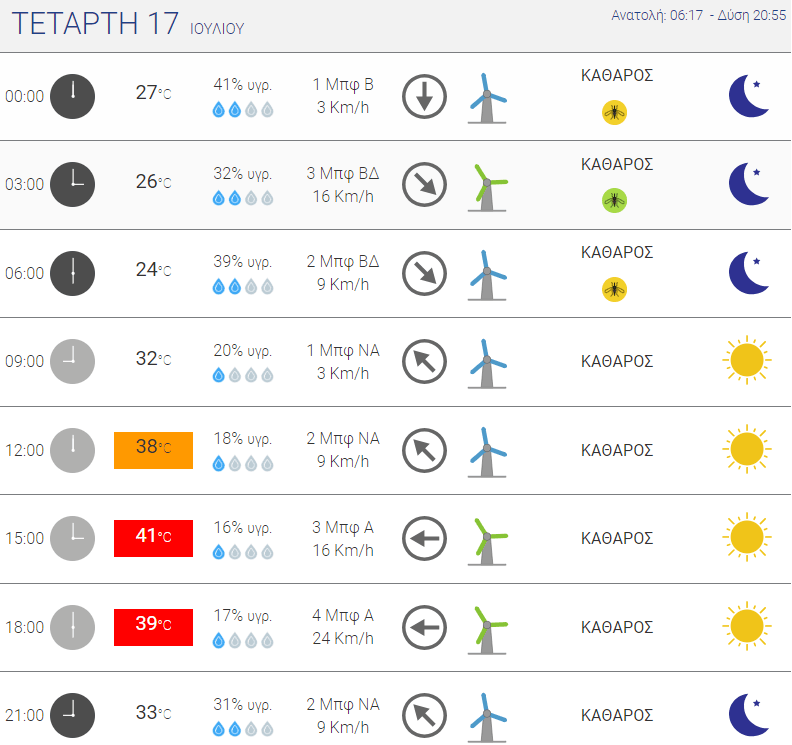The width and height of the screenshot is (792, 745).
Task: Click the light gray clock at 18:00
Action: pos(72,627)
